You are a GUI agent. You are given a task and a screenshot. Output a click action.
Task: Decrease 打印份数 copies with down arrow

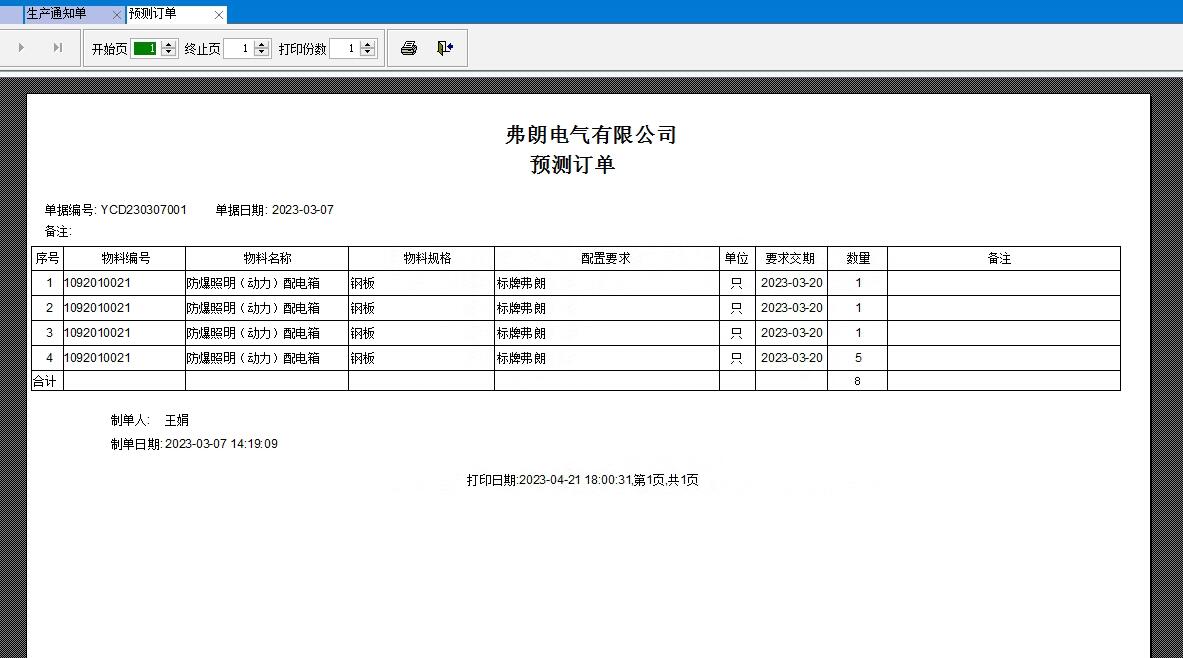point(368,53)
